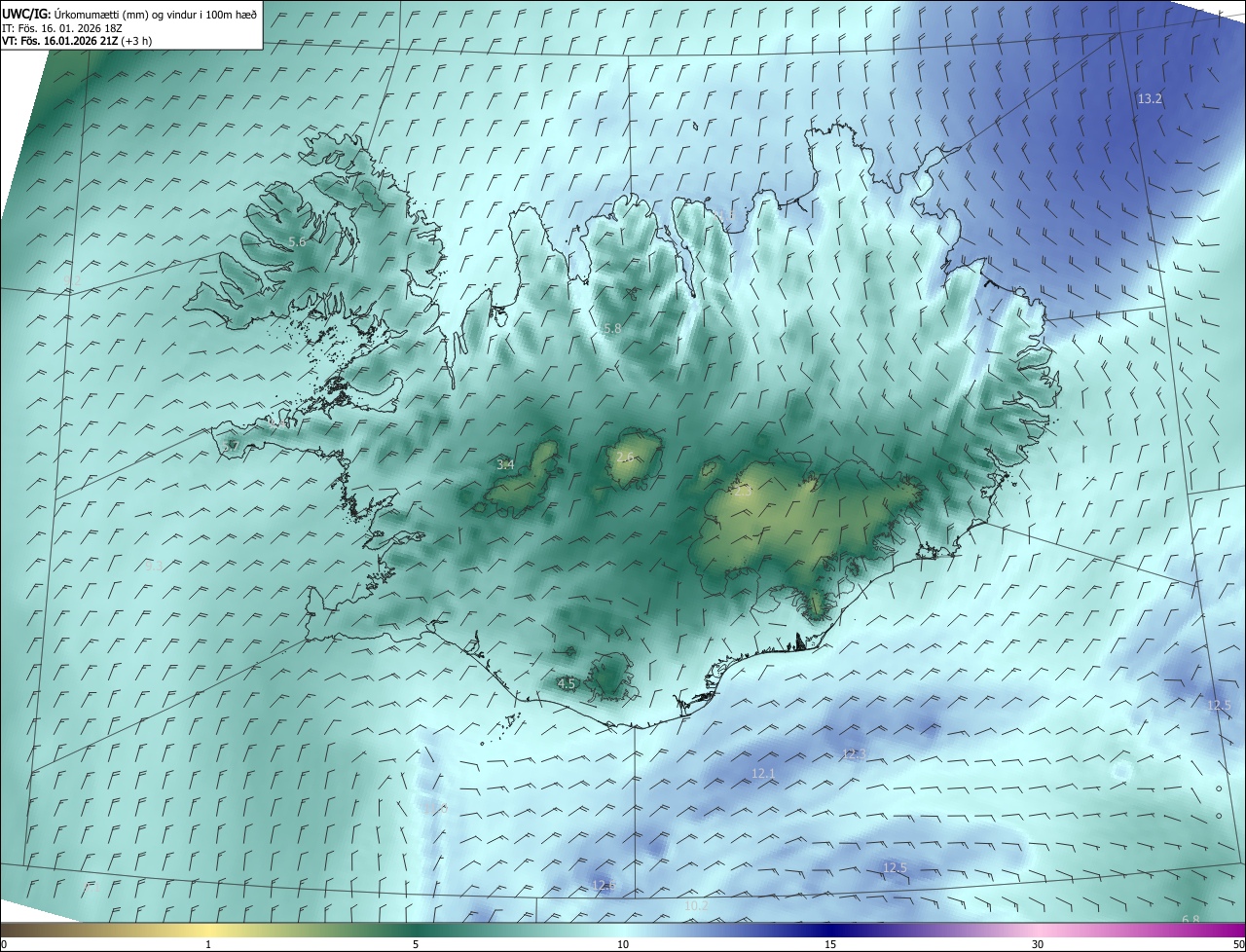Click the 13.2 value label on the map
The image size is (1246, 952).
point(1150,99)
